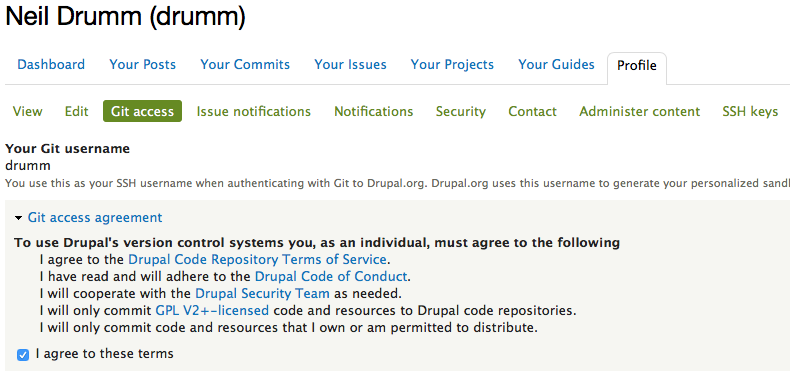
Task: Open Drupal Code Repository Terms of Service link
Action: click(x=257, y=260)
